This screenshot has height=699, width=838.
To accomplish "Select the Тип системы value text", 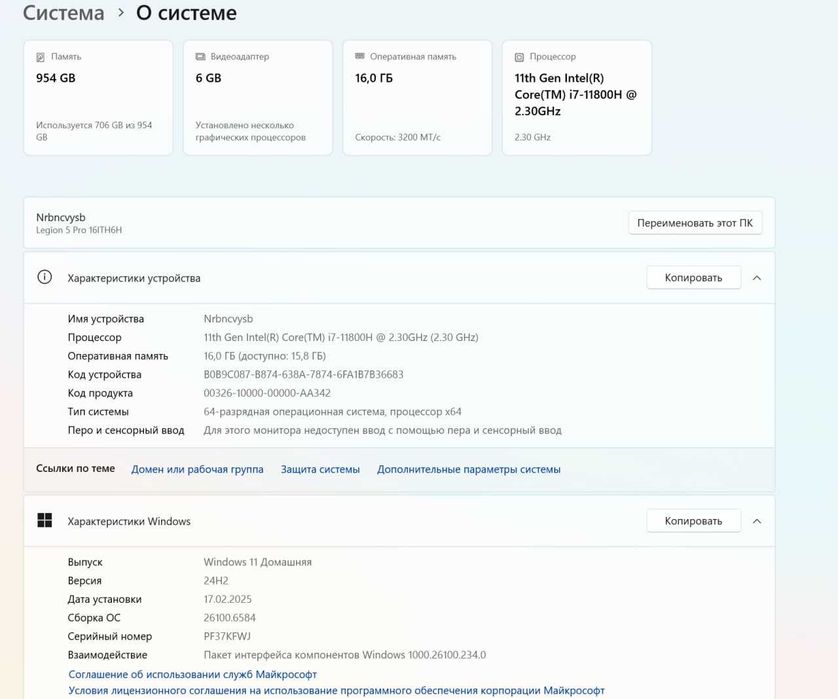I will pyautogui.click(x=332, y=411).
